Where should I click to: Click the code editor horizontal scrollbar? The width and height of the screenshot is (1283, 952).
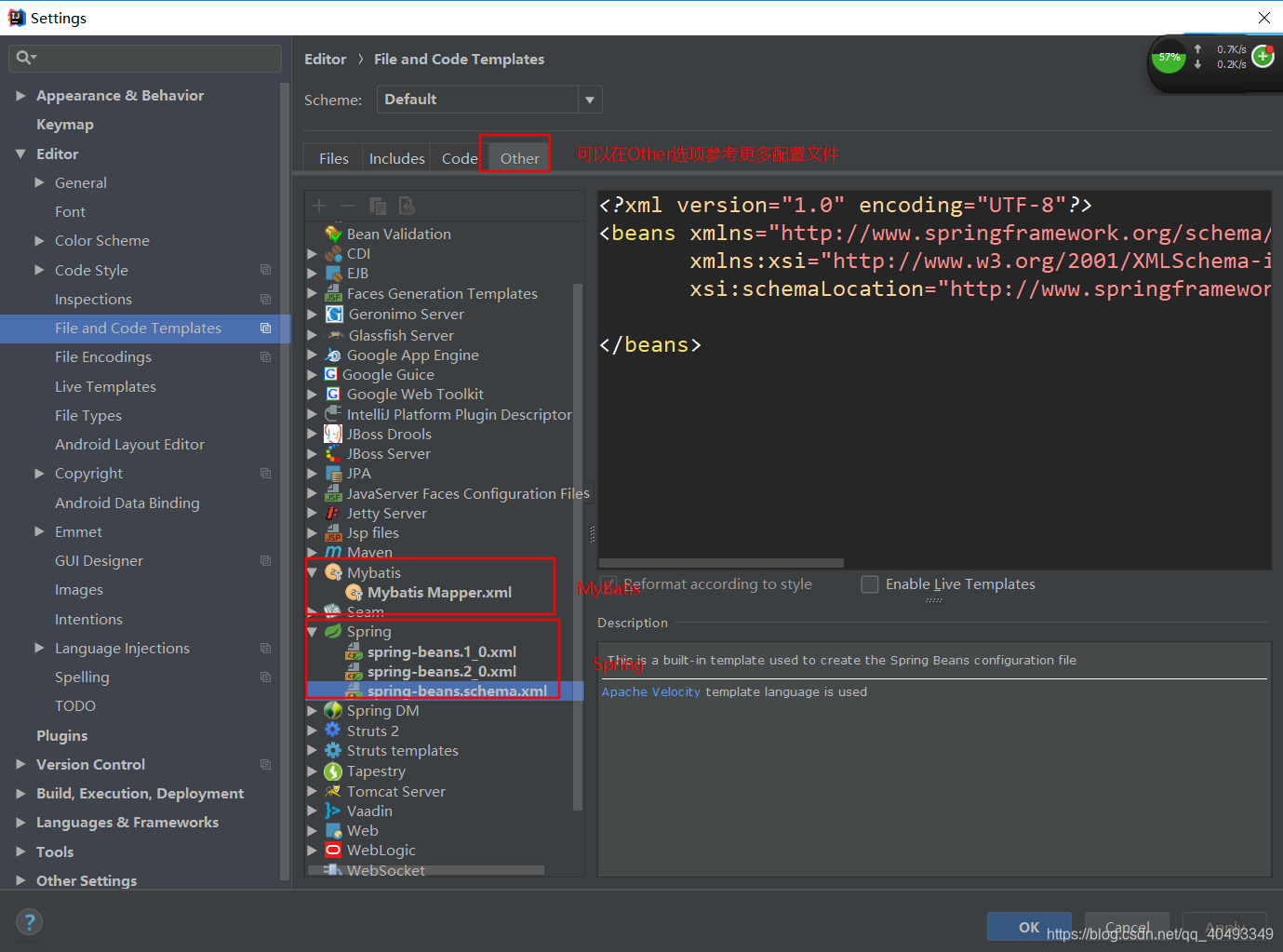click(x=721, y=562)
